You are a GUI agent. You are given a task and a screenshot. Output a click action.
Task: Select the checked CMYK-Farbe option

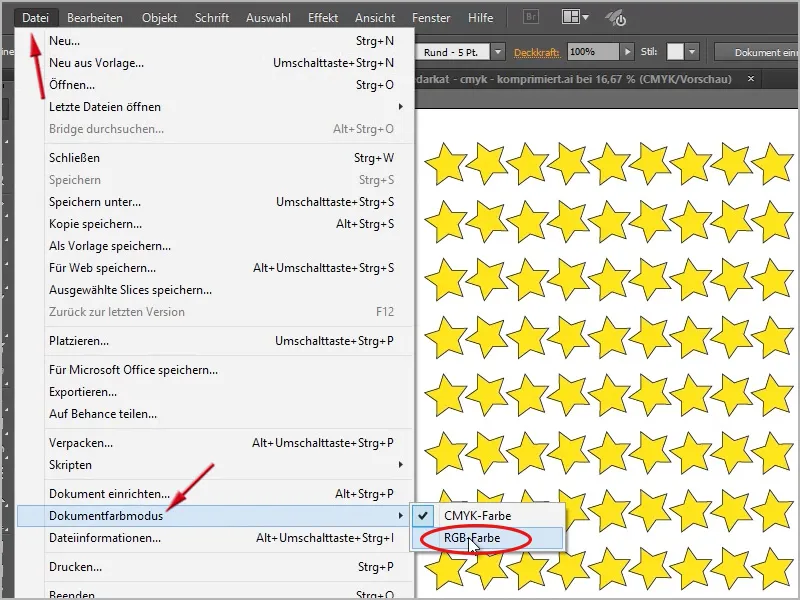coord(488,515)
